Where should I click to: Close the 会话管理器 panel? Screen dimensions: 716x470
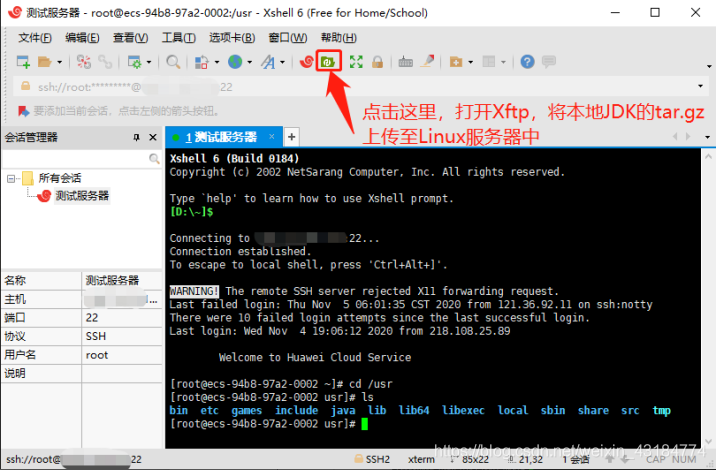click(153, 137)
